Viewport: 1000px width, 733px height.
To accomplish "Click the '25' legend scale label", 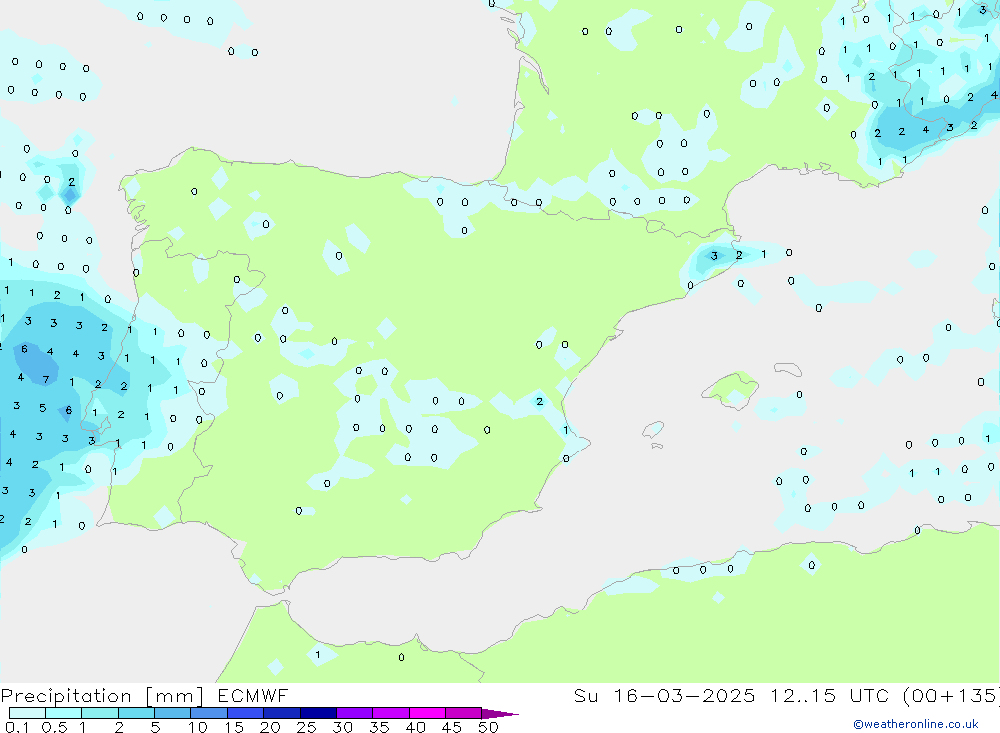I will coord(306,727).
